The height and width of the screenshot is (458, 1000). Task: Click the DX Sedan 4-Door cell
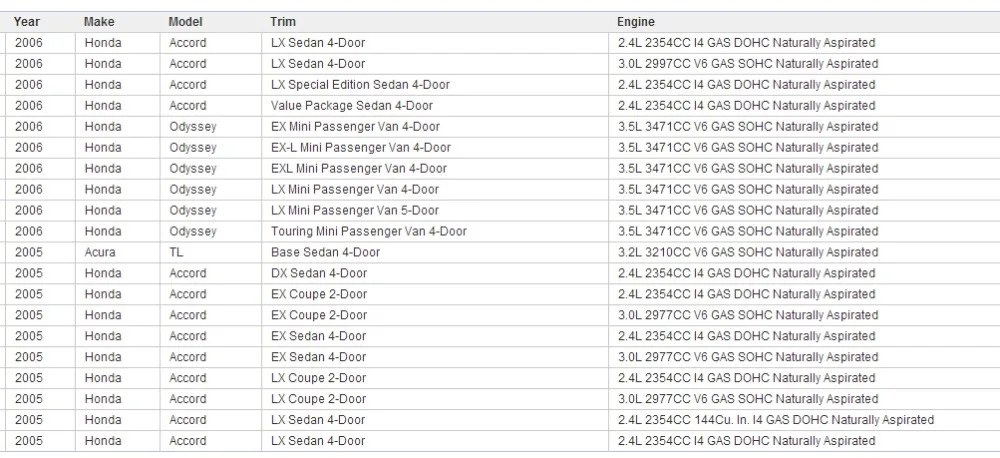pyautogui.click(x=319, y=273)
